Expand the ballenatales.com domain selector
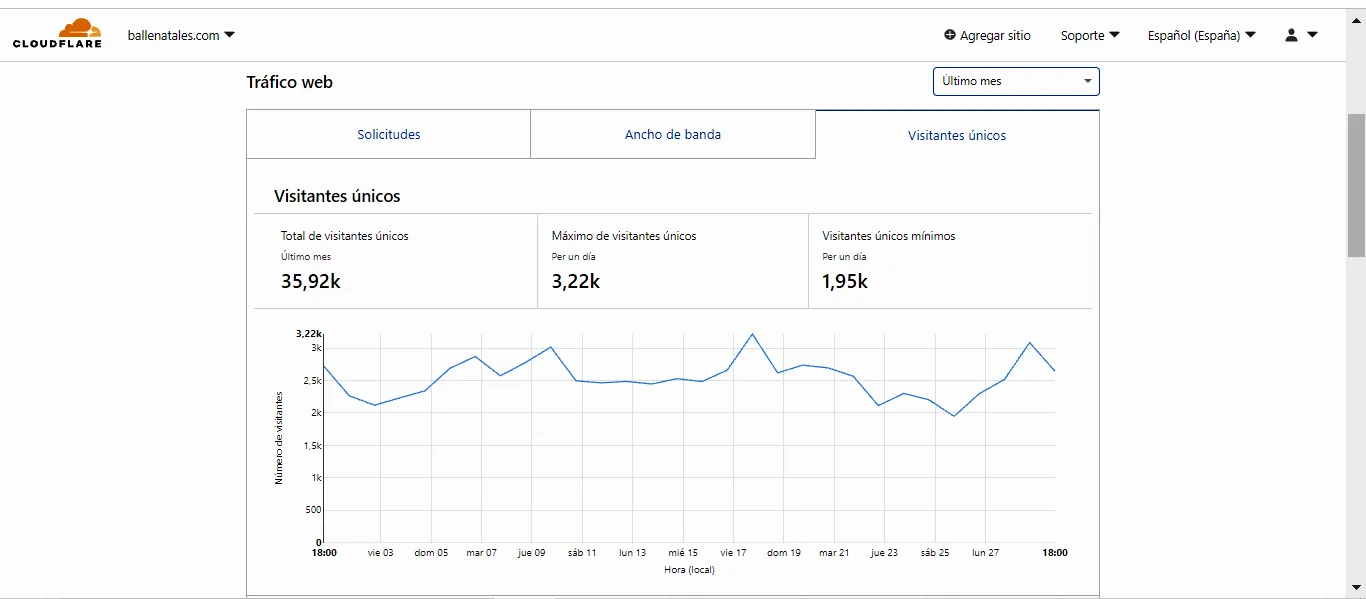Viewport: 1366px width, 599px height. click(x=181, y=35)
